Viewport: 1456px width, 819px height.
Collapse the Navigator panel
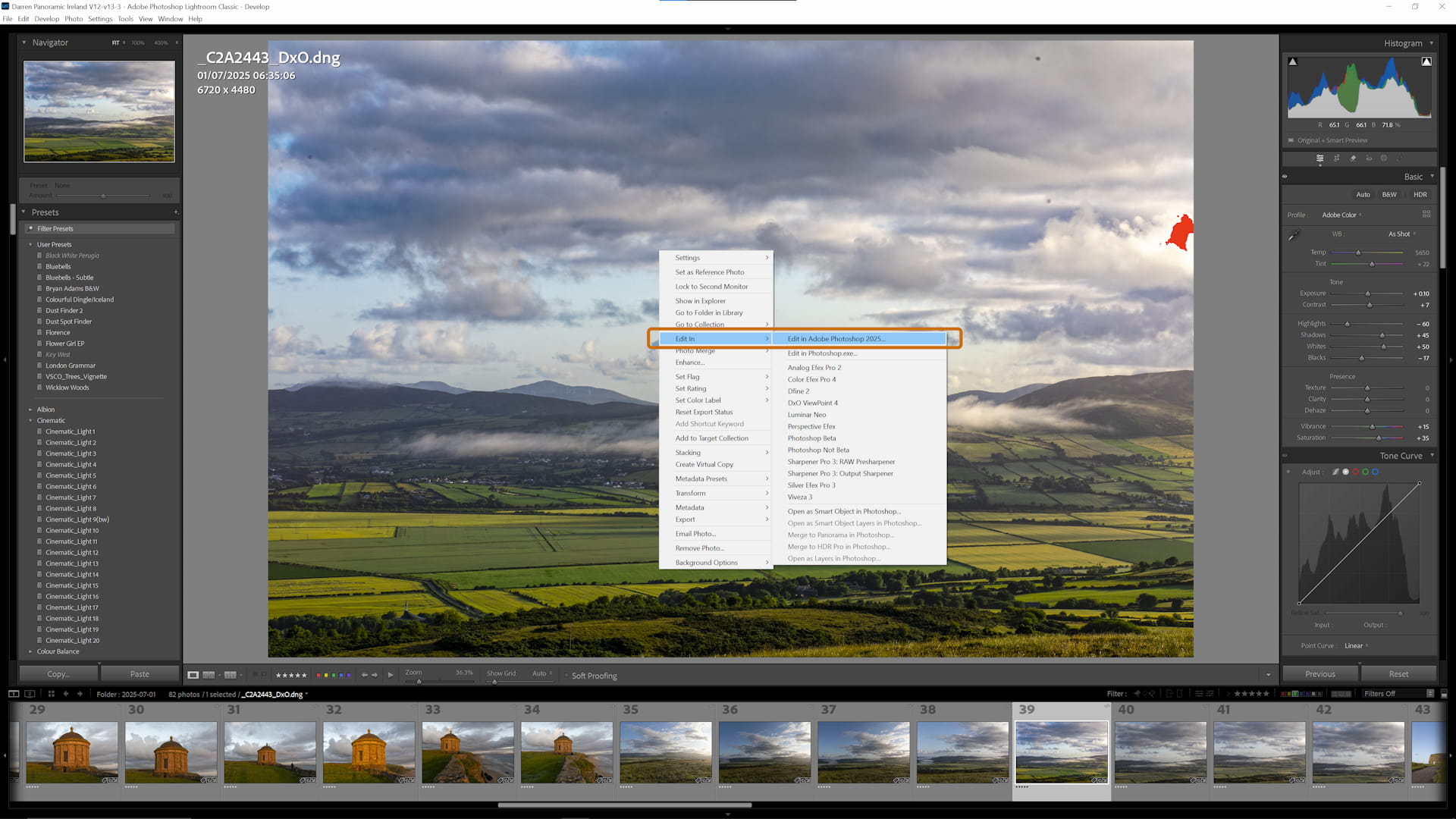coord(24,42)
